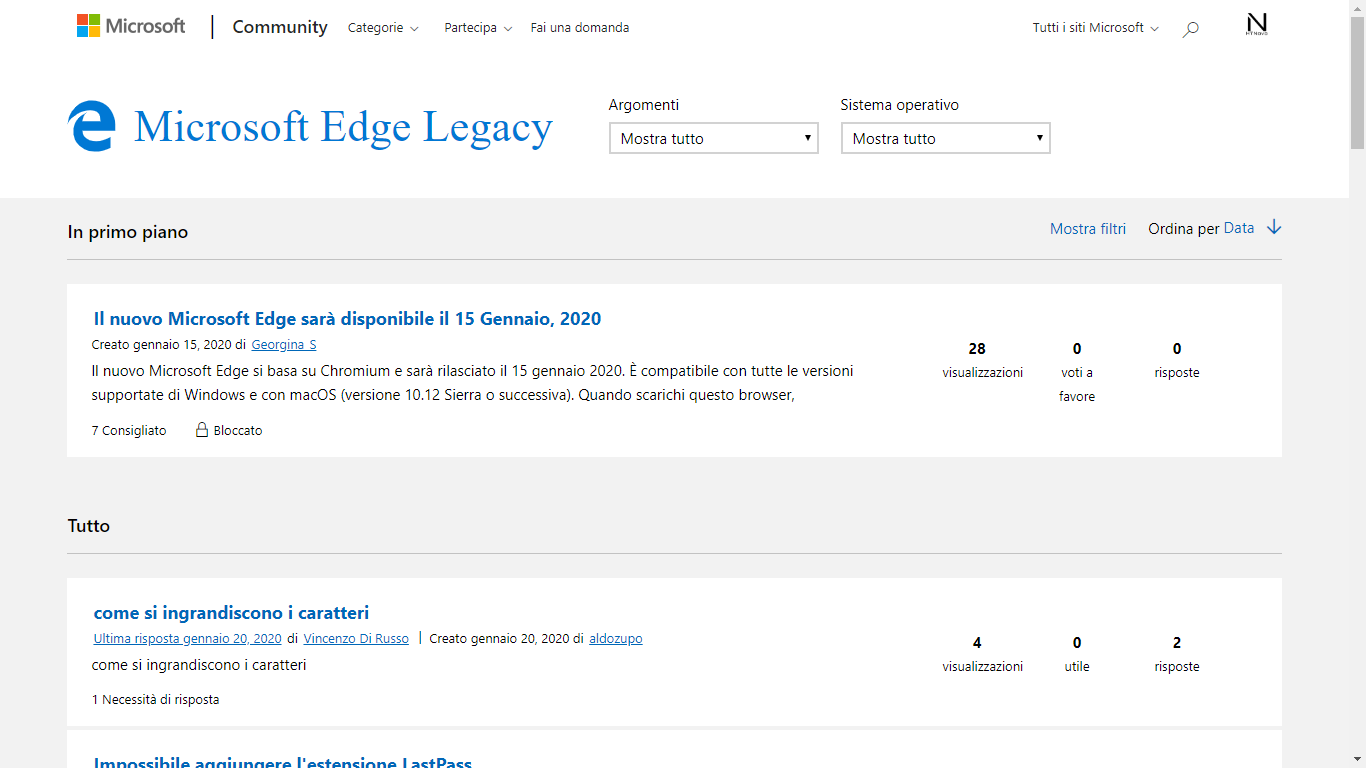
Task: Open the Argomenti combo box
Action: 714,138
